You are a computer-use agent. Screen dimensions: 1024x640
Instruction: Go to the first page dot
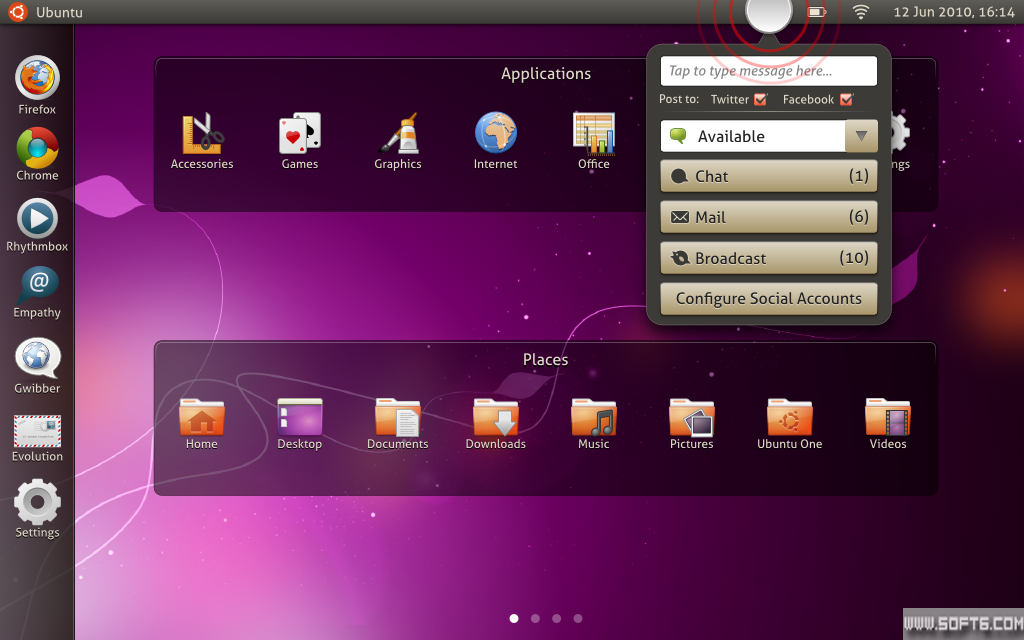tap(514, 618)
